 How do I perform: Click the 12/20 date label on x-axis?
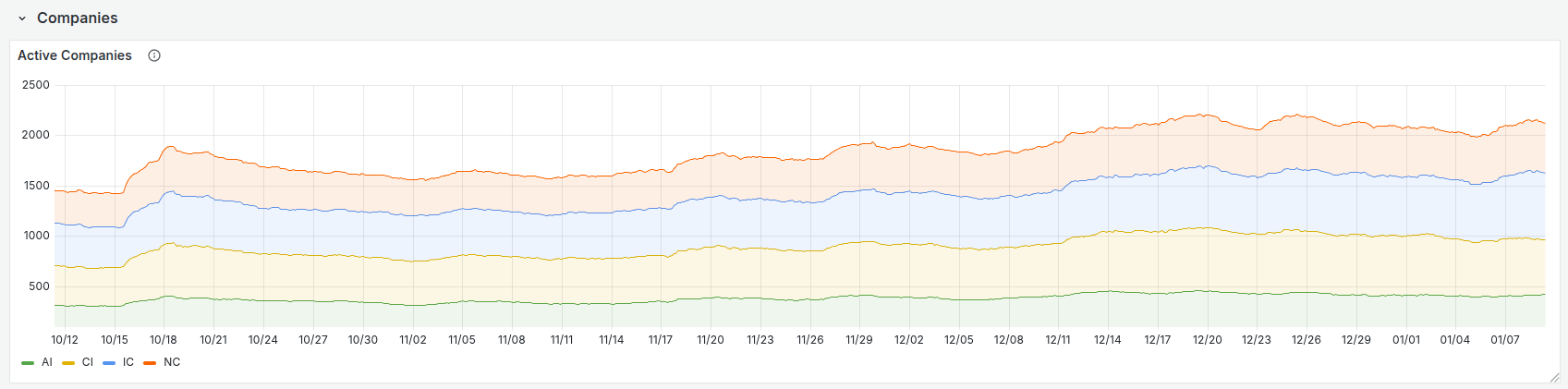pos(1207,340)
